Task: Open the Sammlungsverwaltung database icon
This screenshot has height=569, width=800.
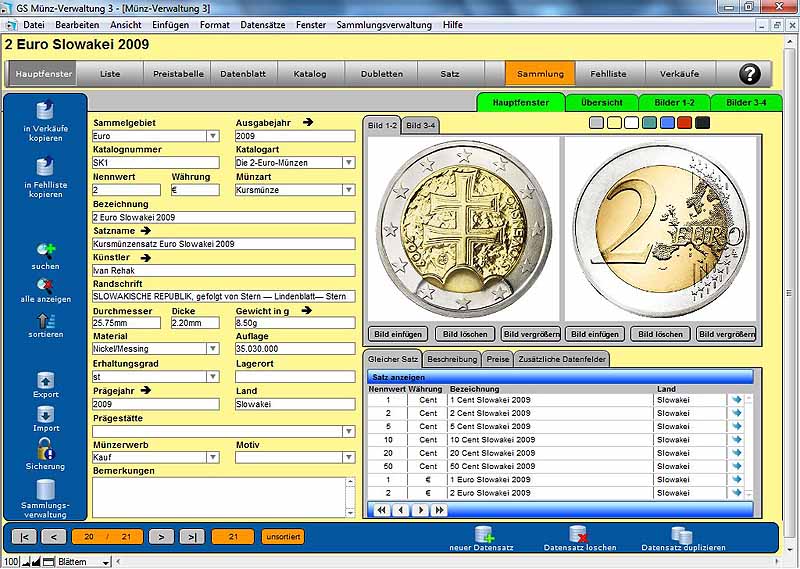Action: tap(45, 489)
